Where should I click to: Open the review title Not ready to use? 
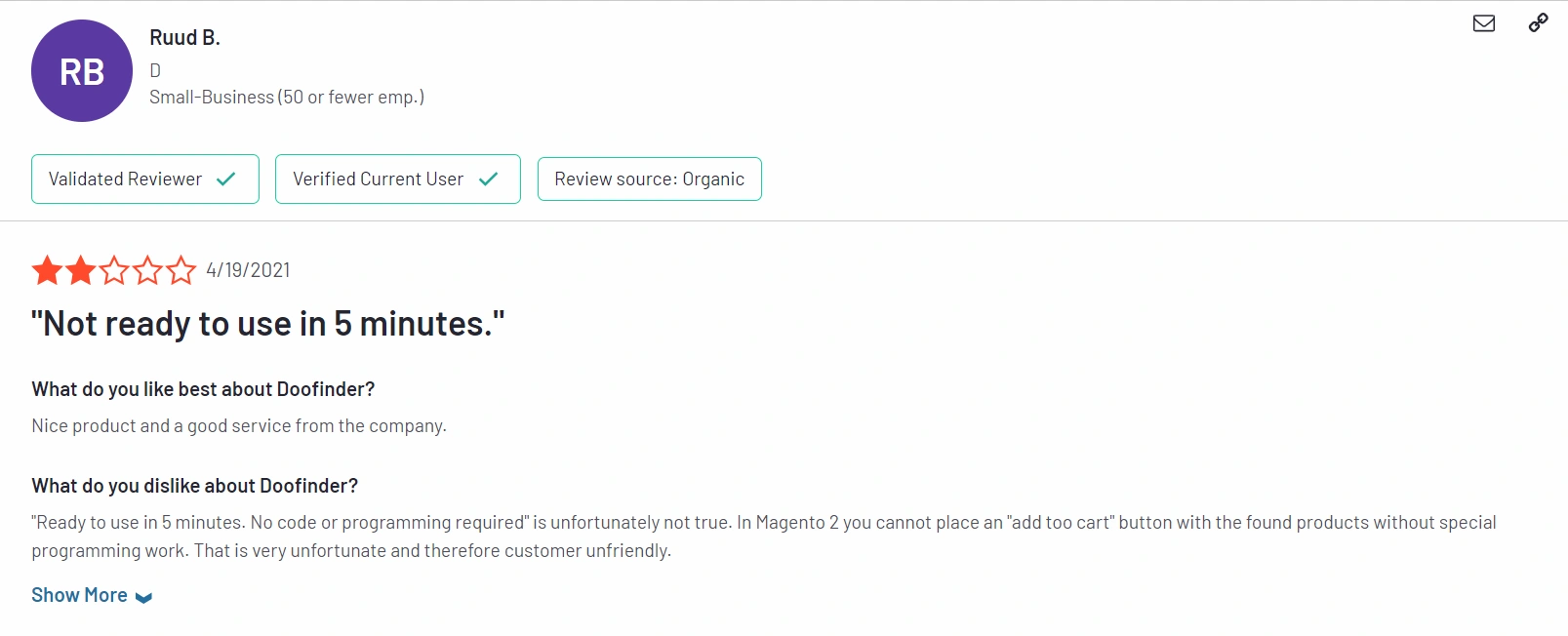click(268, 323)
